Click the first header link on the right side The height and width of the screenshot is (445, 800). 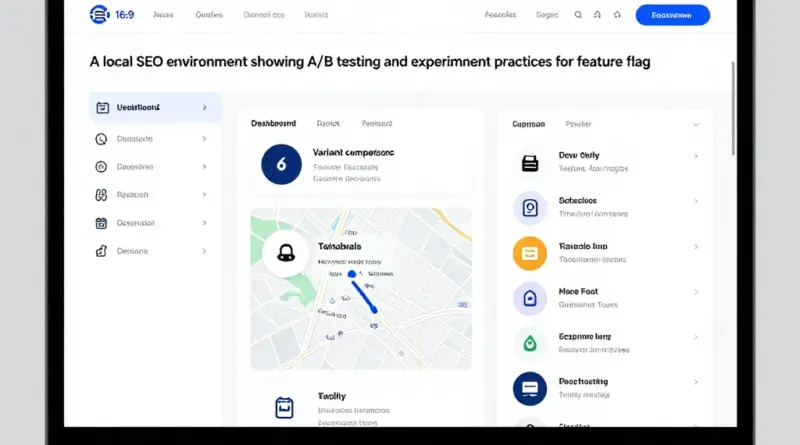pyautogui.click(x=500, y=15)
